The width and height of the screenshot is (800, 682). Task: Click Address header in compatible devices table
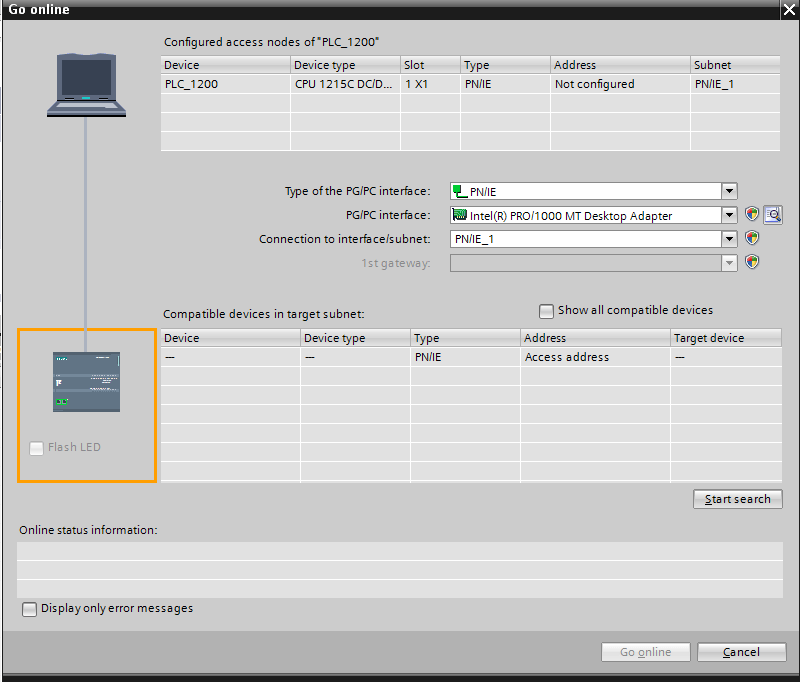595,338
